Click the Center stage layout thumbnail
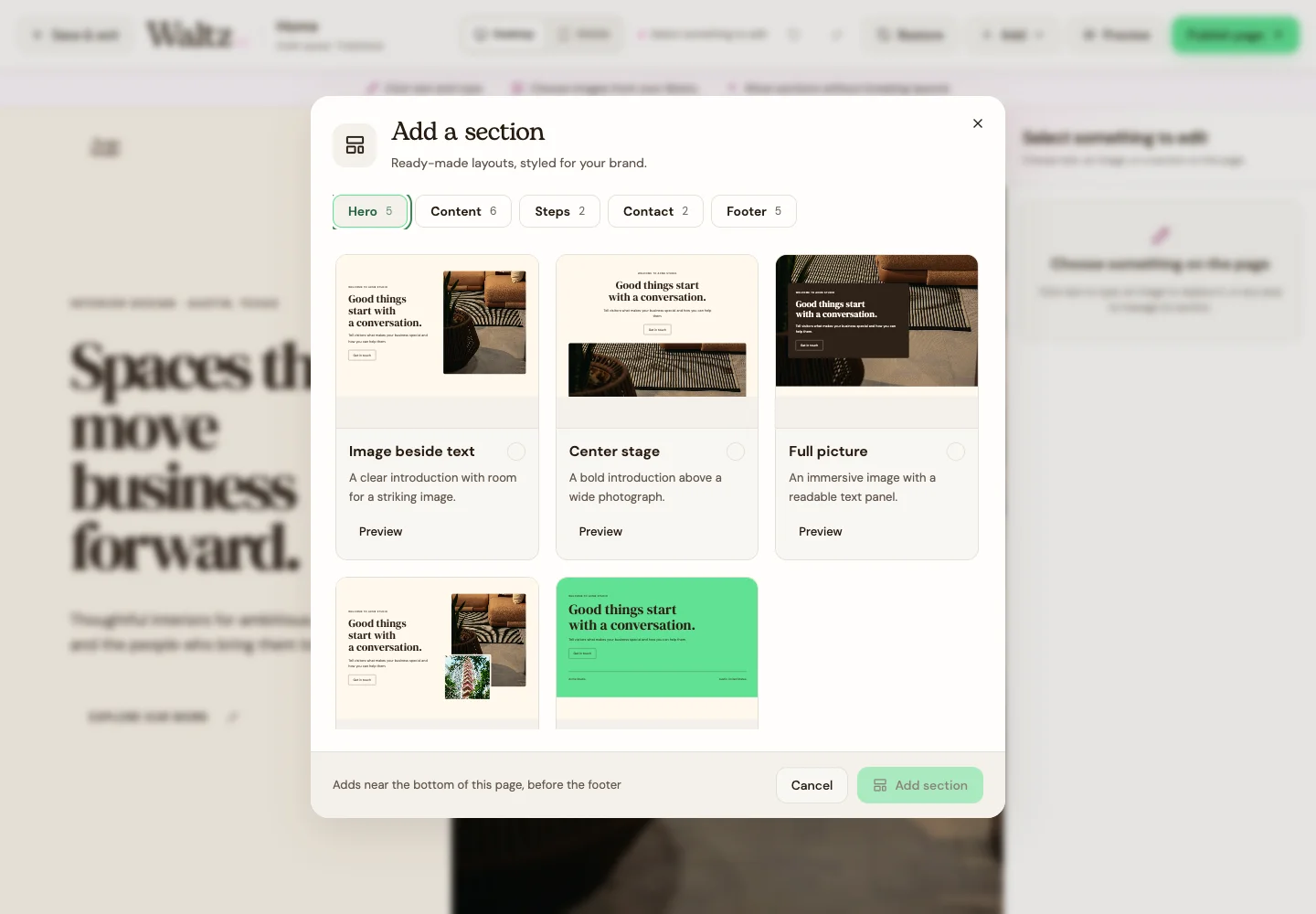The image size is (1316, 914). tap(657, 342)
